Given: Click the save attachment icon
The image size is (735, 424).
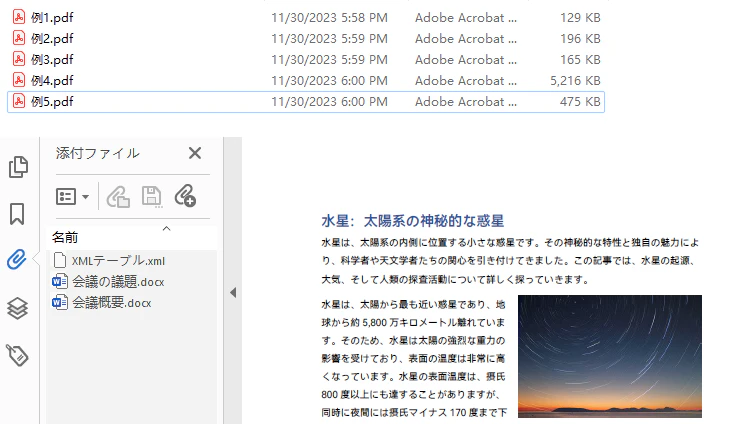Looking at the screenshot, I should pyautogui.click(x=151, y=197).
